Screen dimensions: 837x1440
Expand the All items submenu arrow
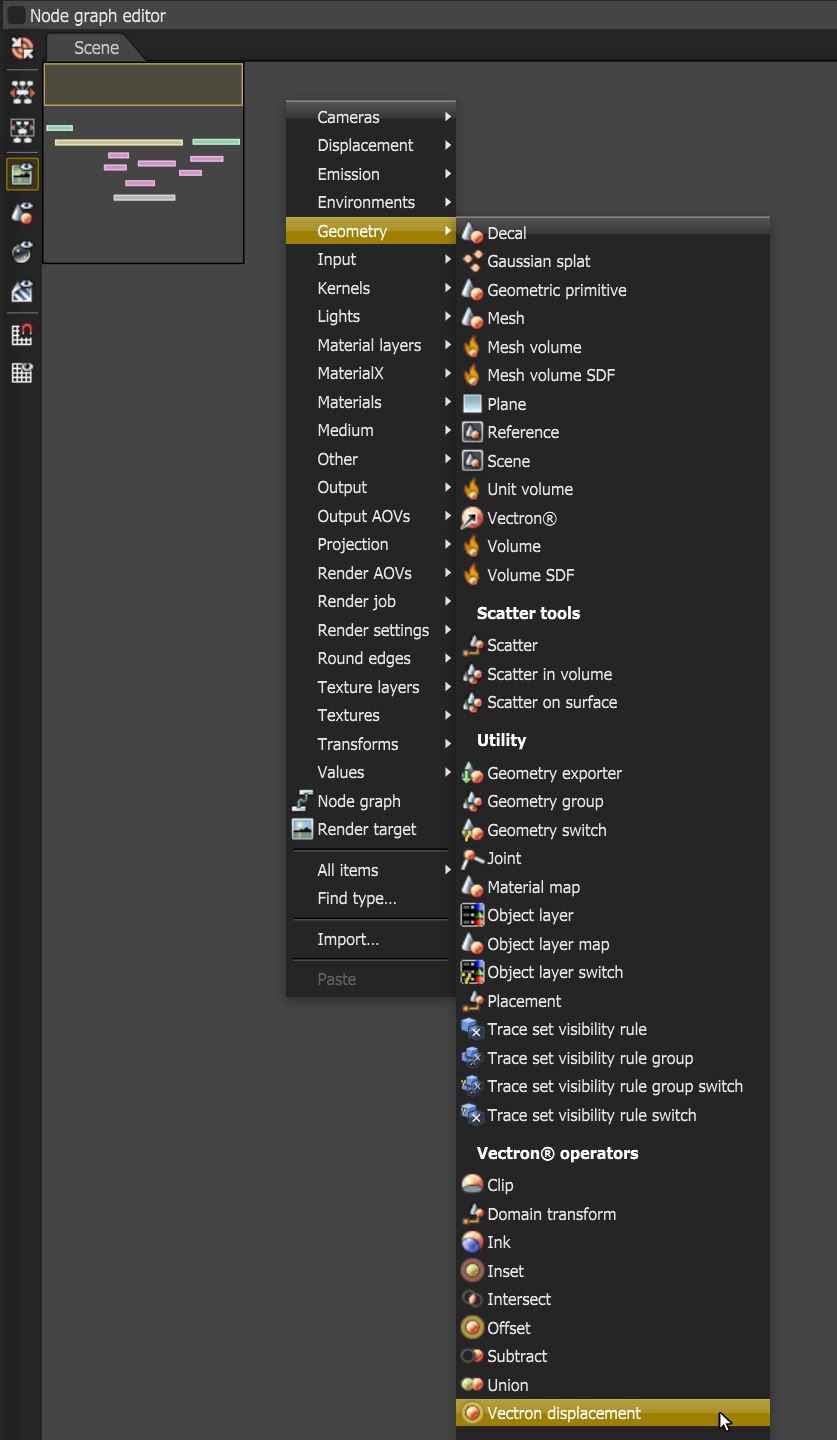[x=448, y=870]
